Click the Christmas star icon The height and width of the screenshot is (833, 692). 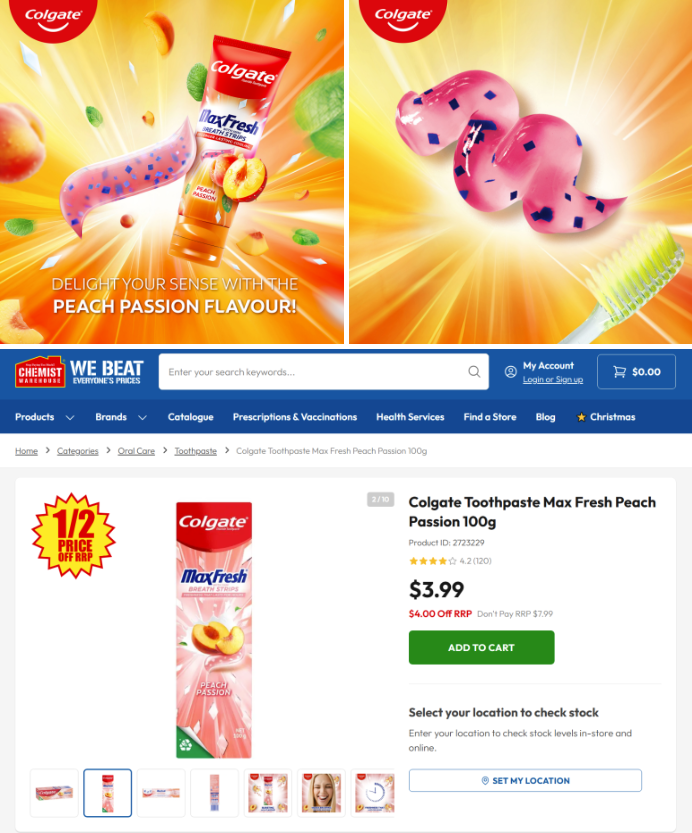[x=581, y=417]
